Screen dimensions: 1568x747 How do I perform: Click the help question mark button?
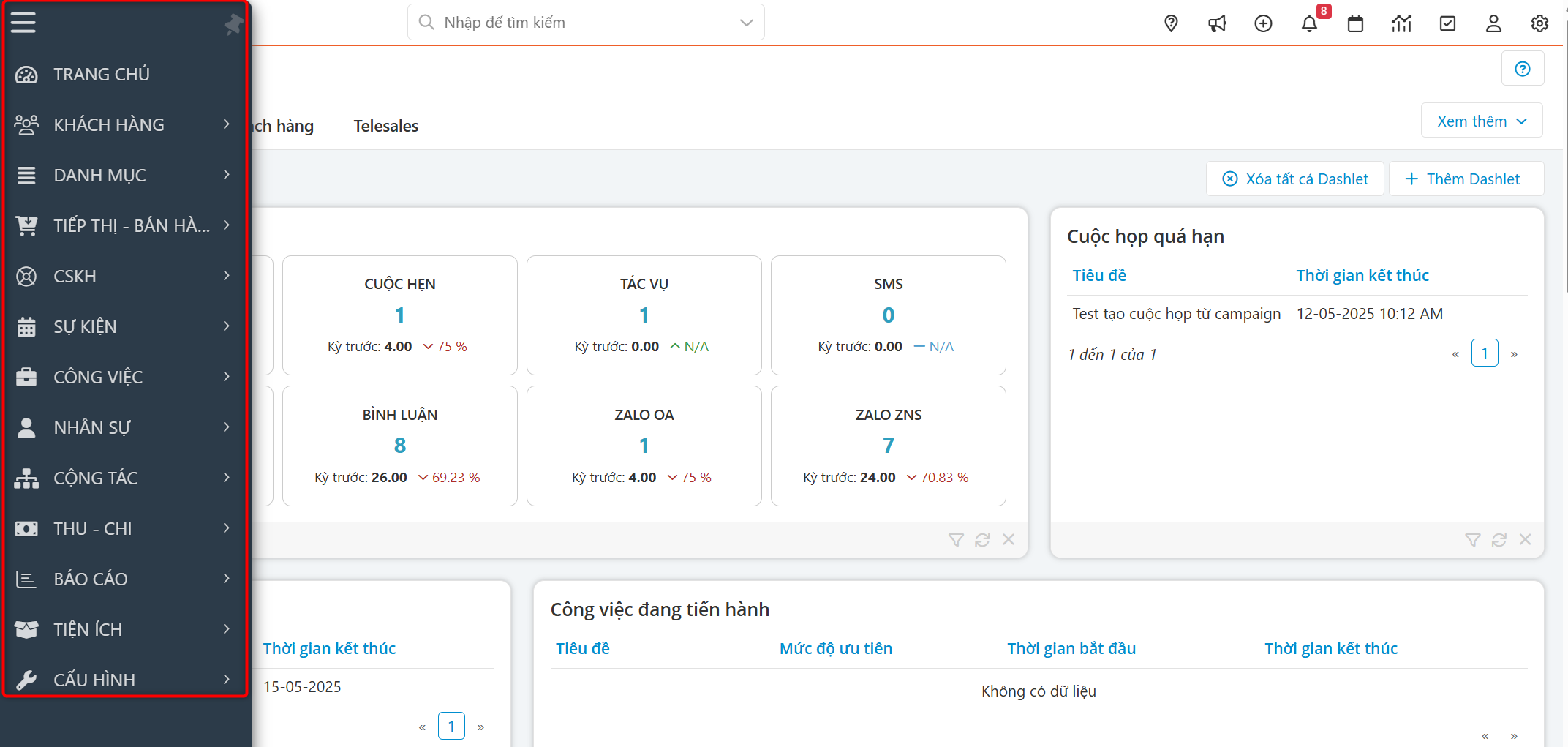(1522, 69)
